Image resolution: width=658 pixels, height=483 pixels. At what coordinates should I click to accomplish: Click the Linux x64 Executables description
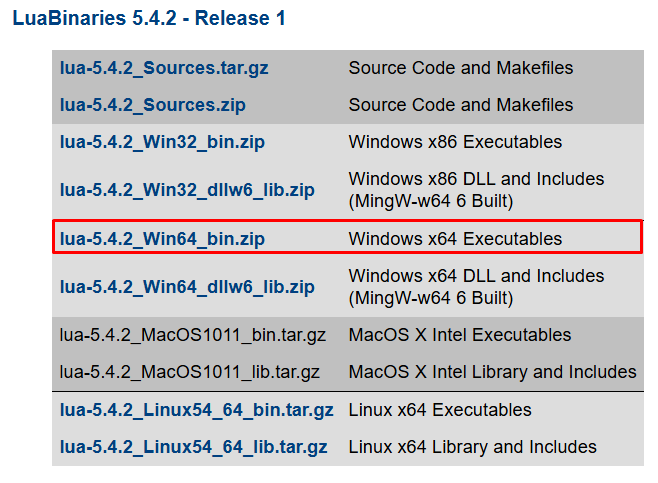pos(440,410)
